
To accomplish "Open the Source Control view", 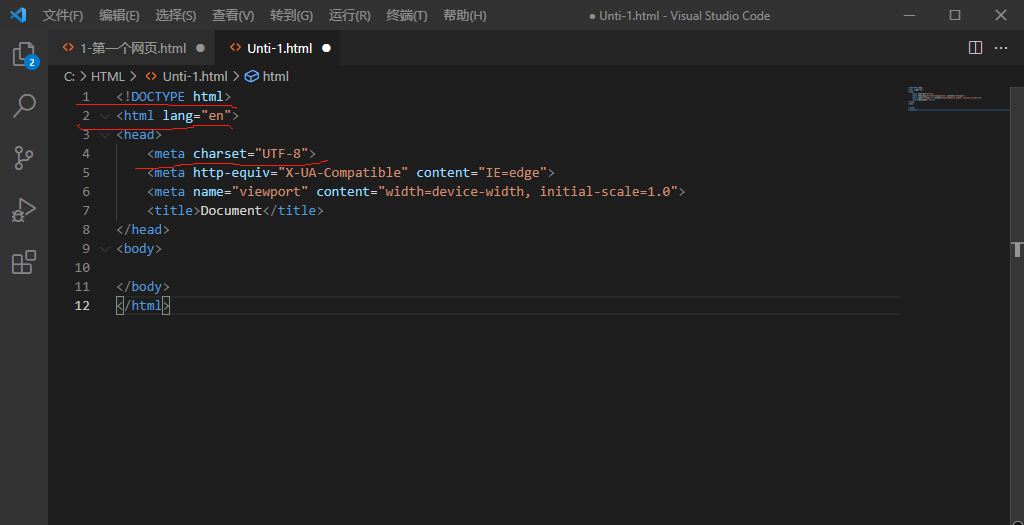I will click(23, 158).
